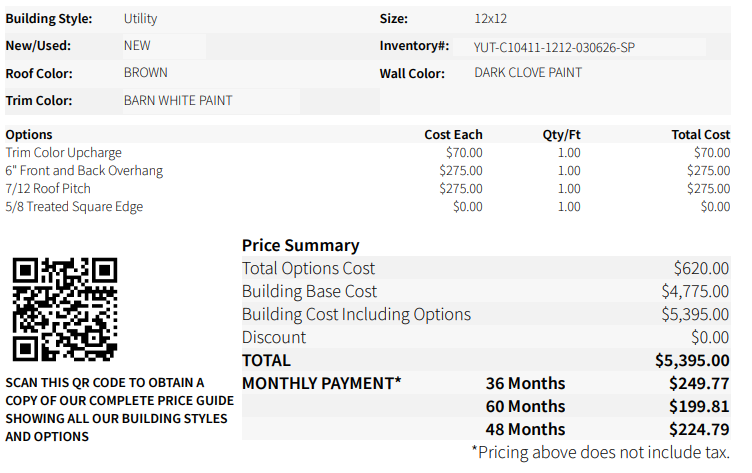Select the Building Base Cost $4,775.00 value
The image size is (752, 473).
pos(695,291)
